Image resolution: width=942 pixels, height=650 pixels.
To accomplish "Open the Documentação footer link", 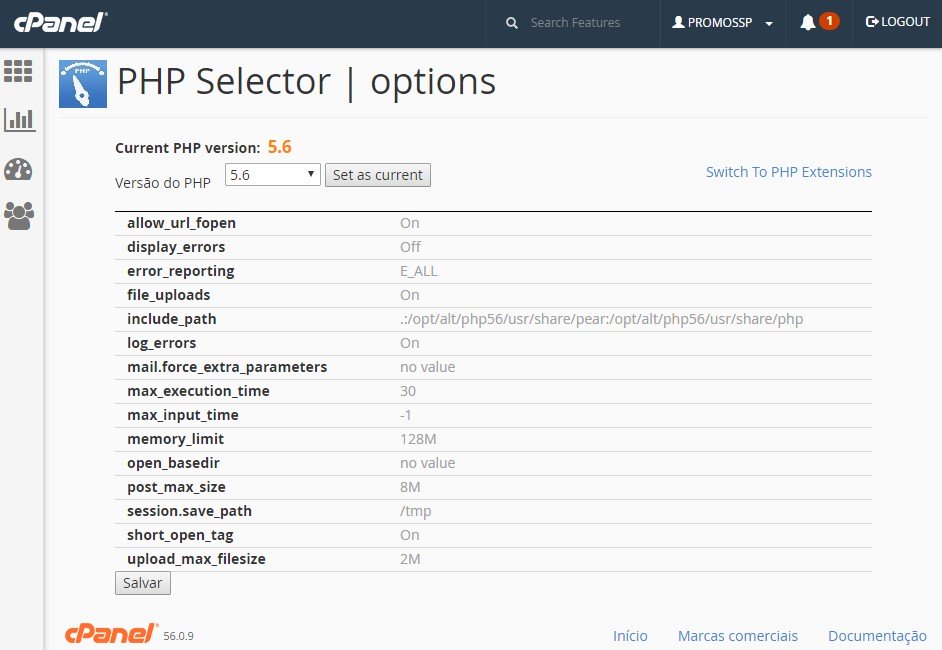I will [877, 636].
